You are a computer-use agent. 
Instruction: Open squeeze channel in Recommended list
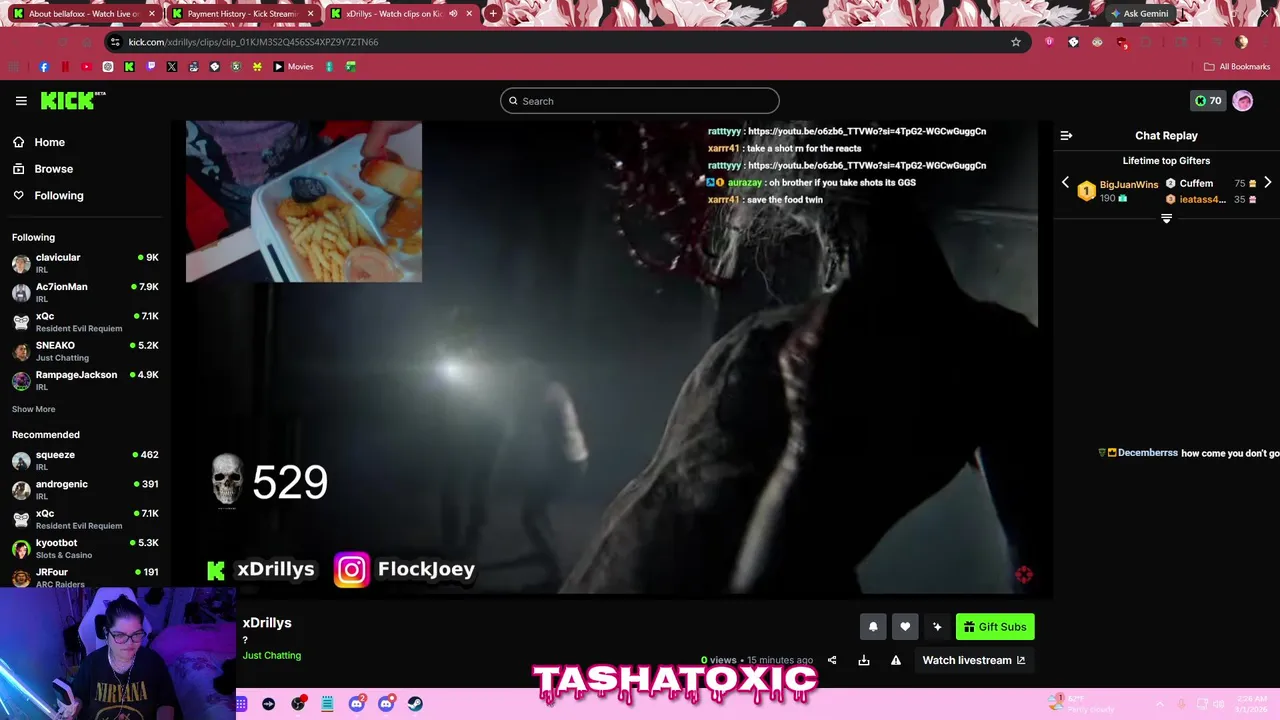coord(85,460)
